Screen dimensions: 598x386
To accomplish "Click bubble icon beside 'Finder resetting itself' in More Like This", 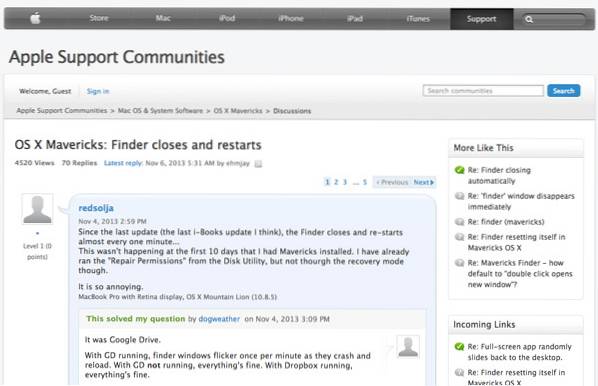I will pyautogui.click(x=460, y=237).
